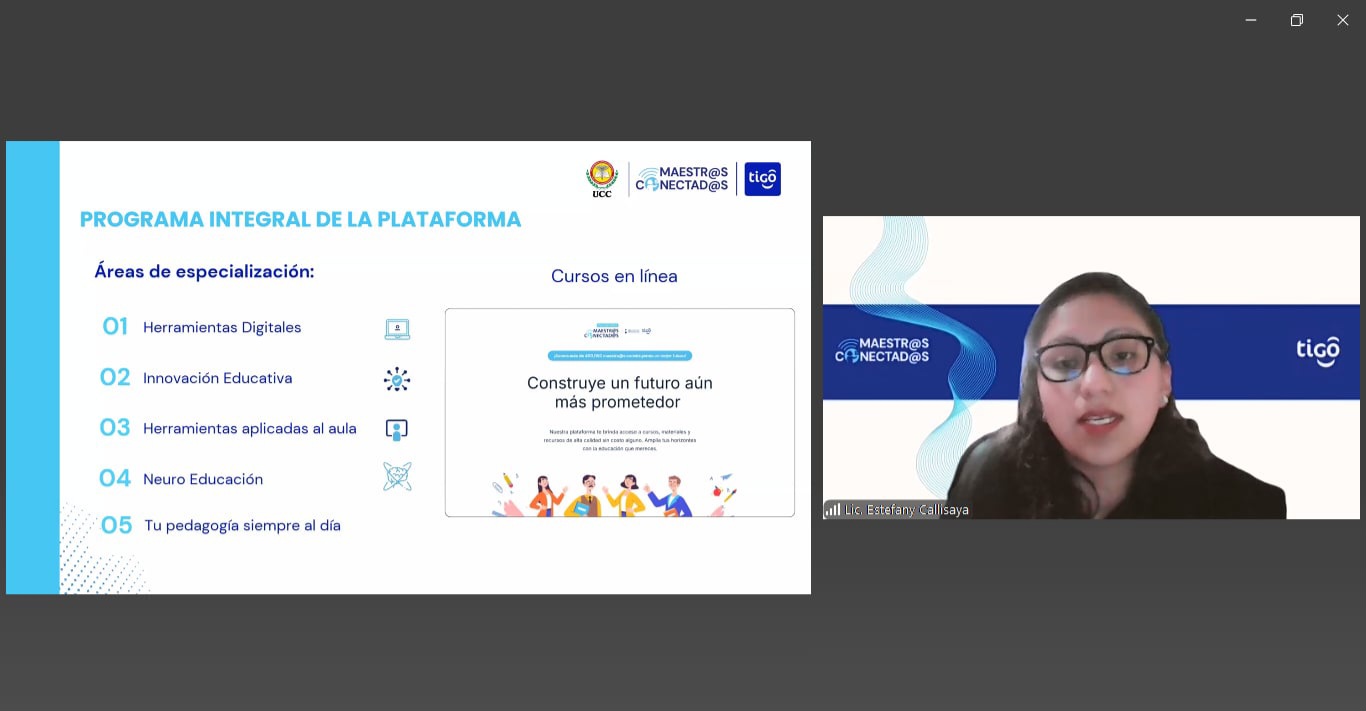Select the Tu pedagogía siempre al día item
Image resolution: width=1366 pixels, height=711 pixels.
[x=242, y=526]
